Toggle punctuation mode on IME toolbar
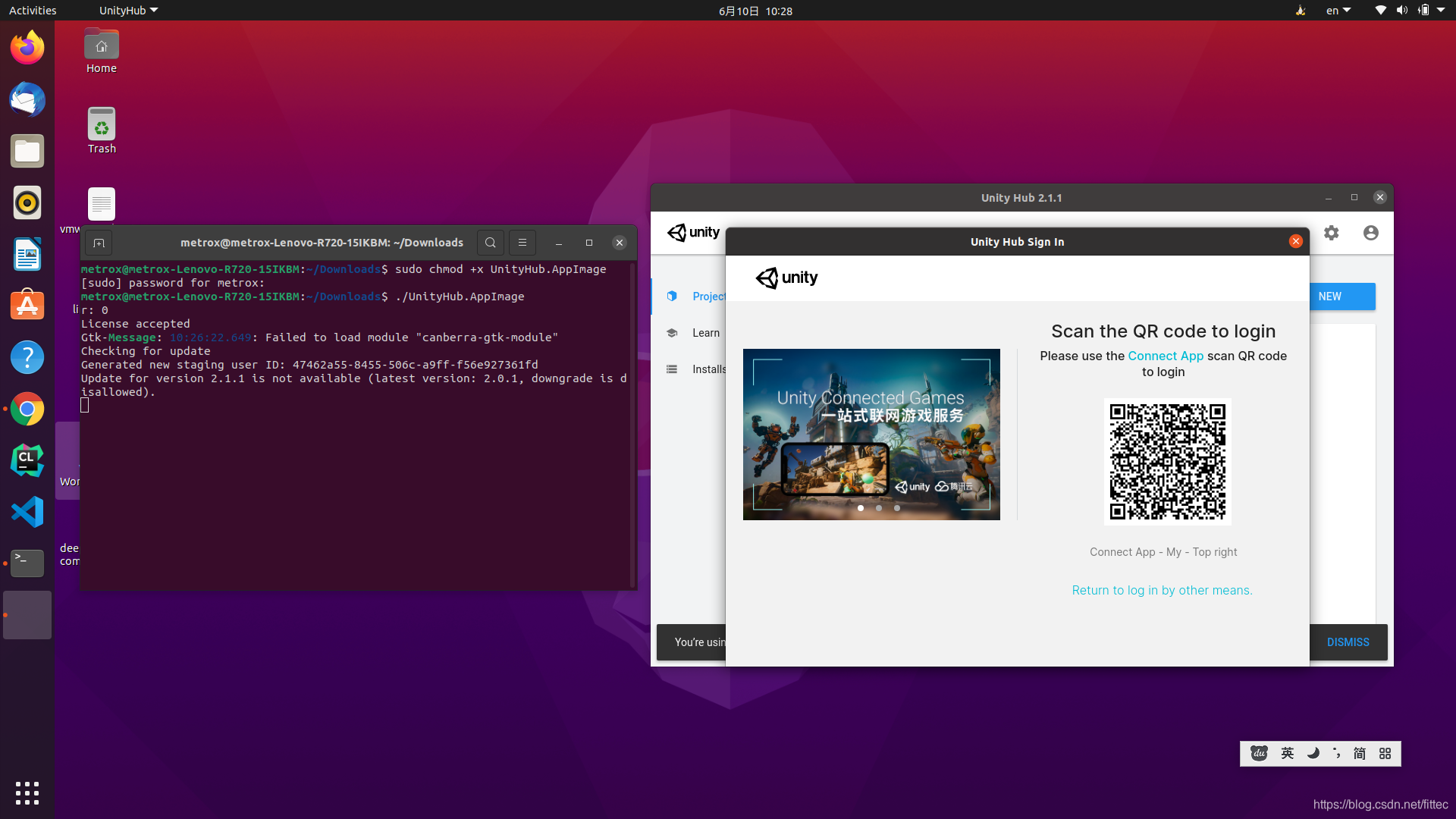 tap(1337, 754)
